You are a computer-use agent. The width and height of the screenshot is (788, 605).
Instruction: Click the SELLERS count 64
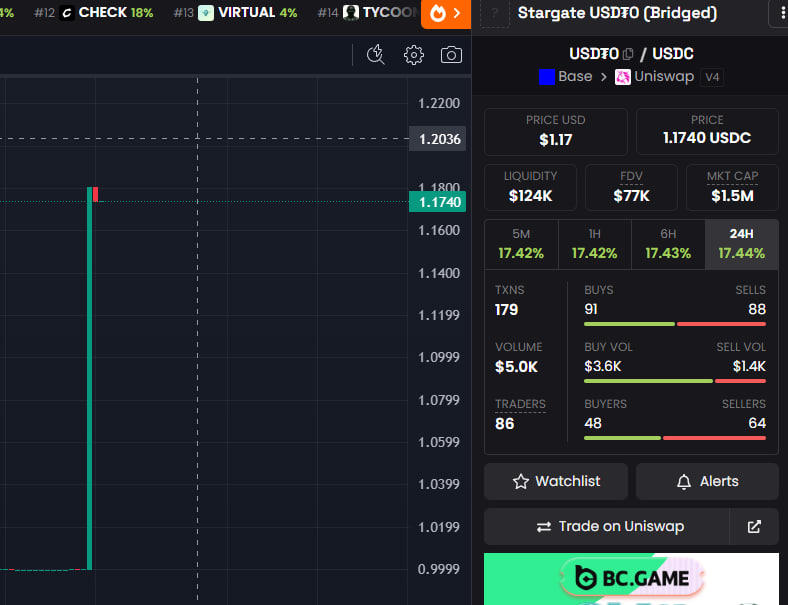757,423
